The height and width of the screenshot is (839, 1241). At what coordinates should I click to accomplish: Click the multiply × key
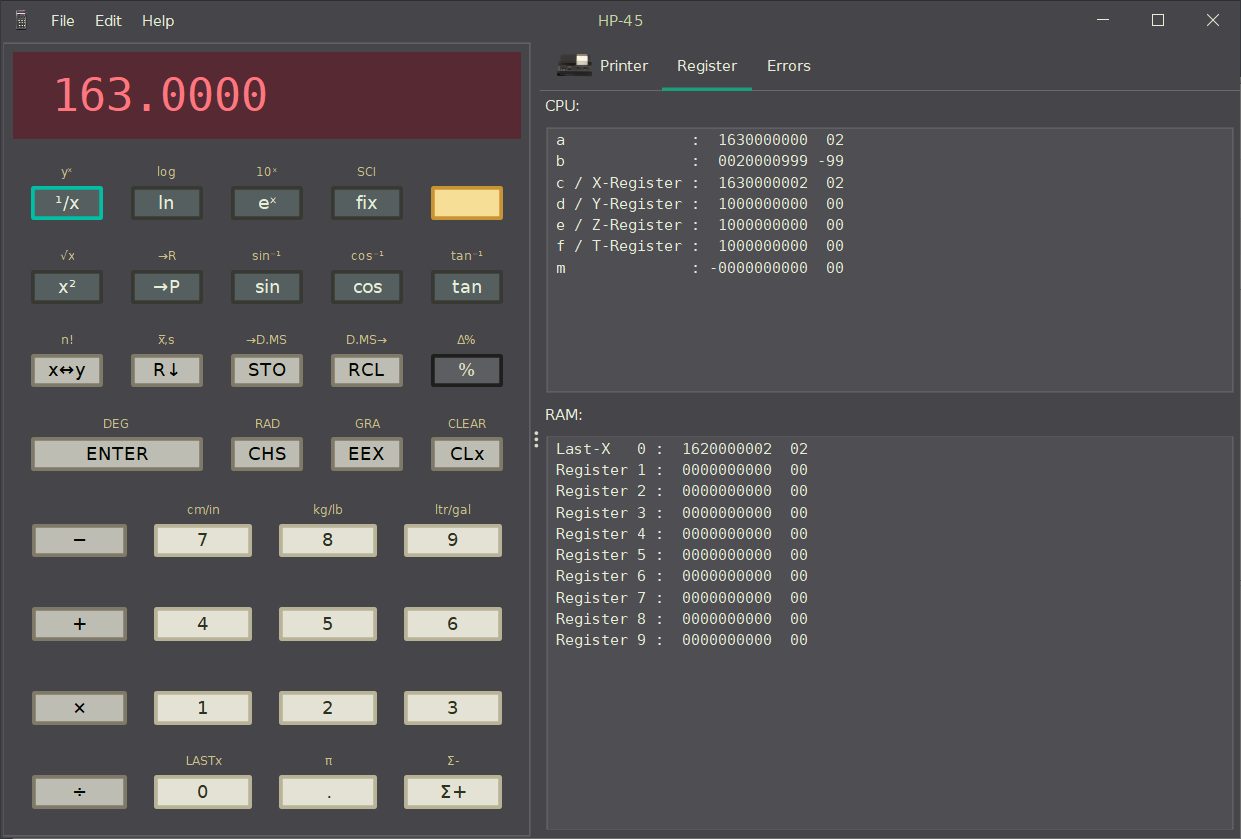80,708
